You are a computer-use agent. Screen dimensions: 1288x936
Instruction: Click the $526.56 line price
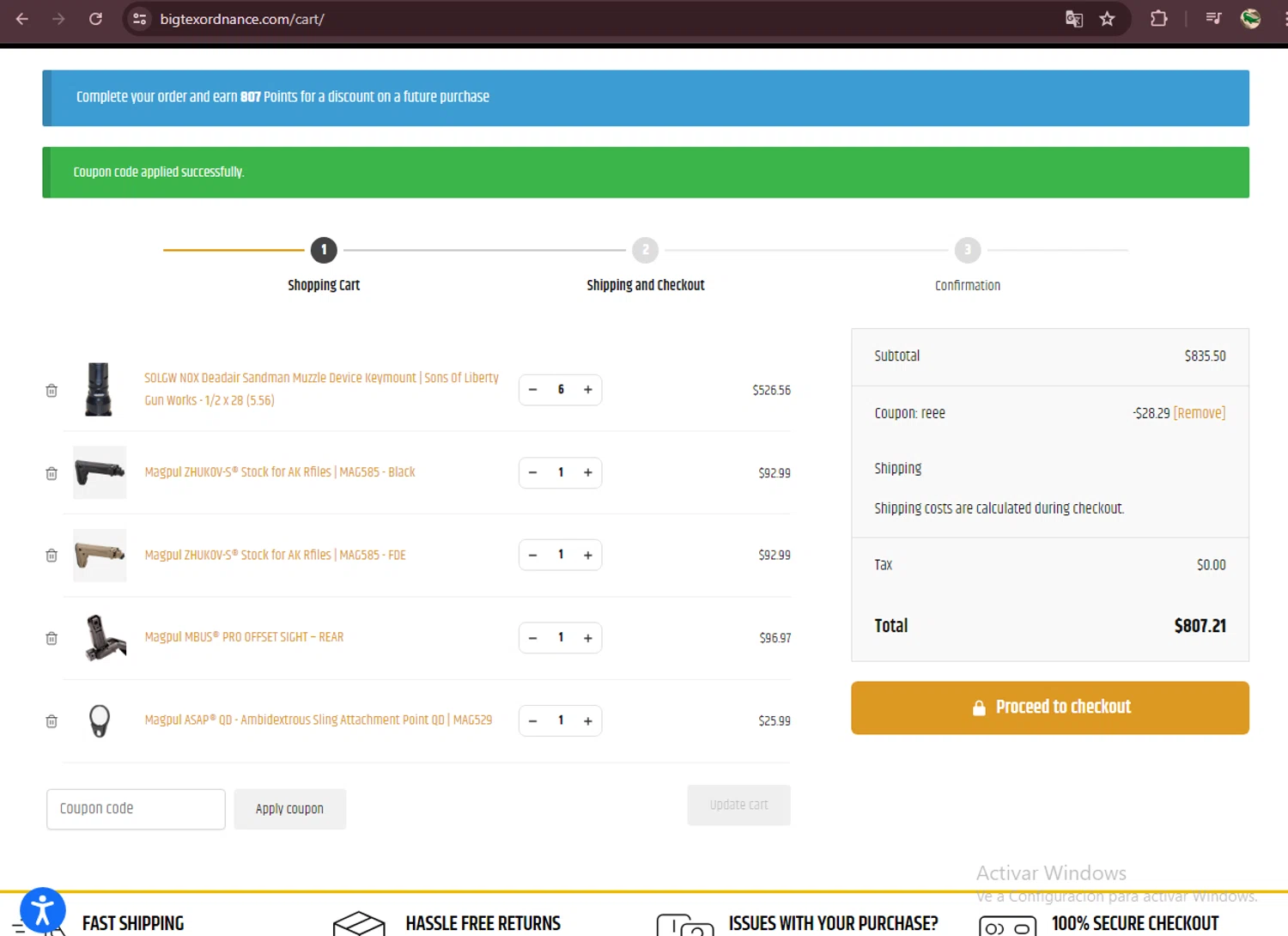tap(772, 390)
